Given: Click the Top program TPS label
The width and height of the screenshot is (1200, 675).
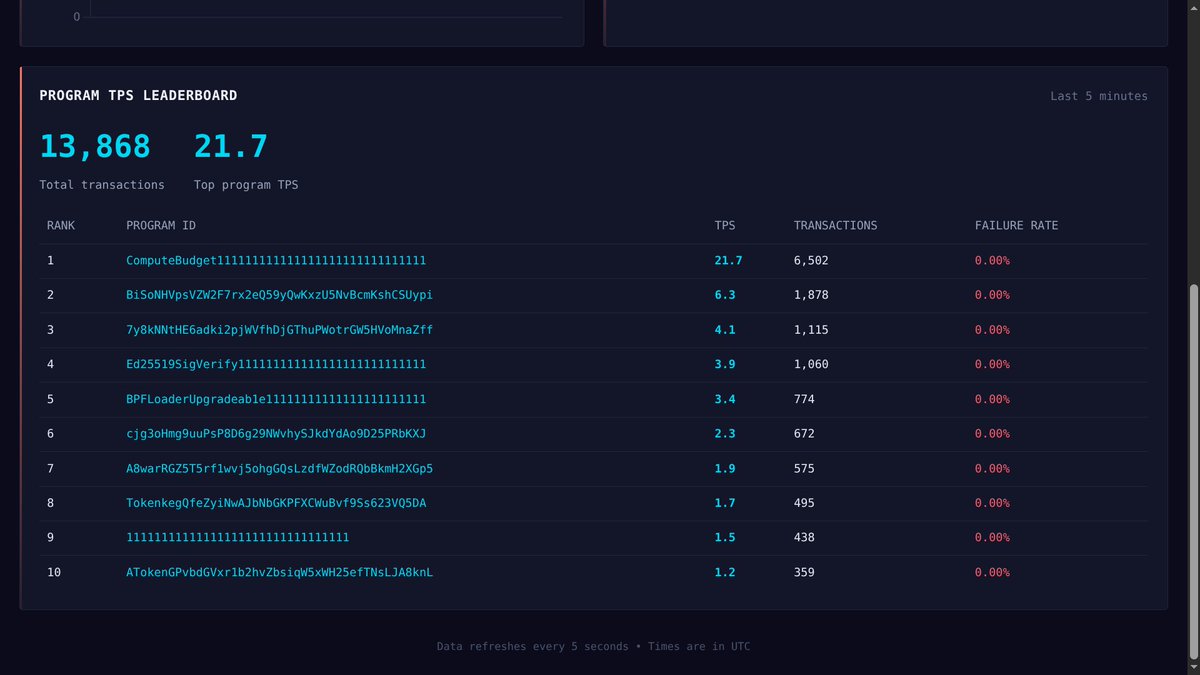Looking at the screenshot, I should (x=246, y=185).
